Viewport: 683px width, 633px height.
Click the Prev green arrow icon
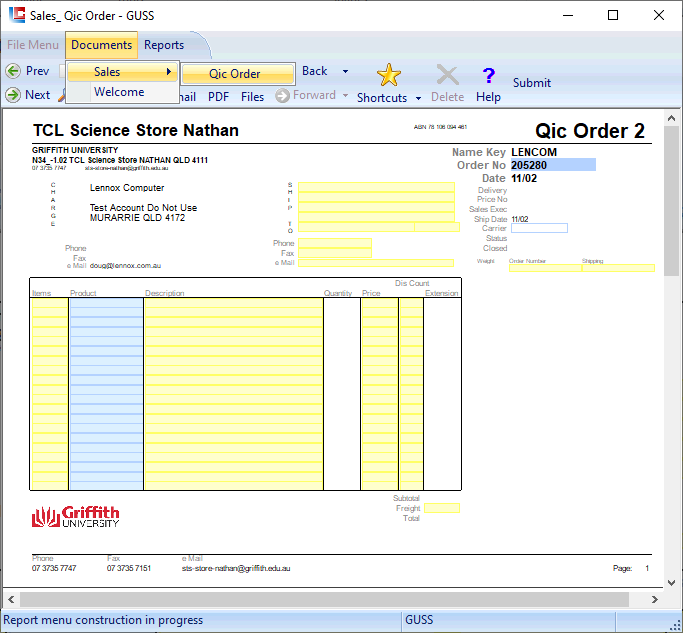coord(13,71)
